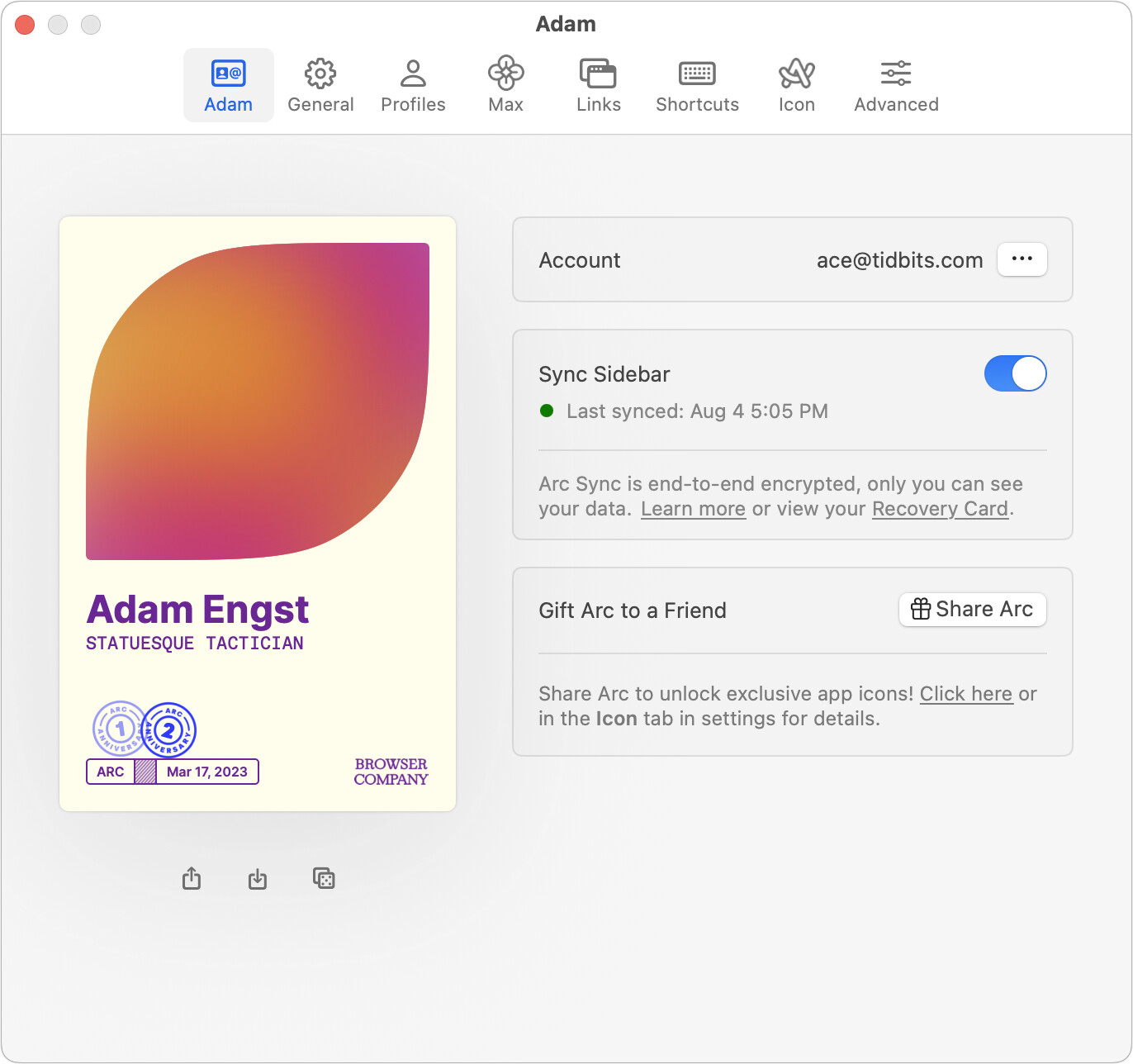Follow the Click here link for app icons
The height and width of the screenshot is (1064, 1133).
(x=966, y=694)
